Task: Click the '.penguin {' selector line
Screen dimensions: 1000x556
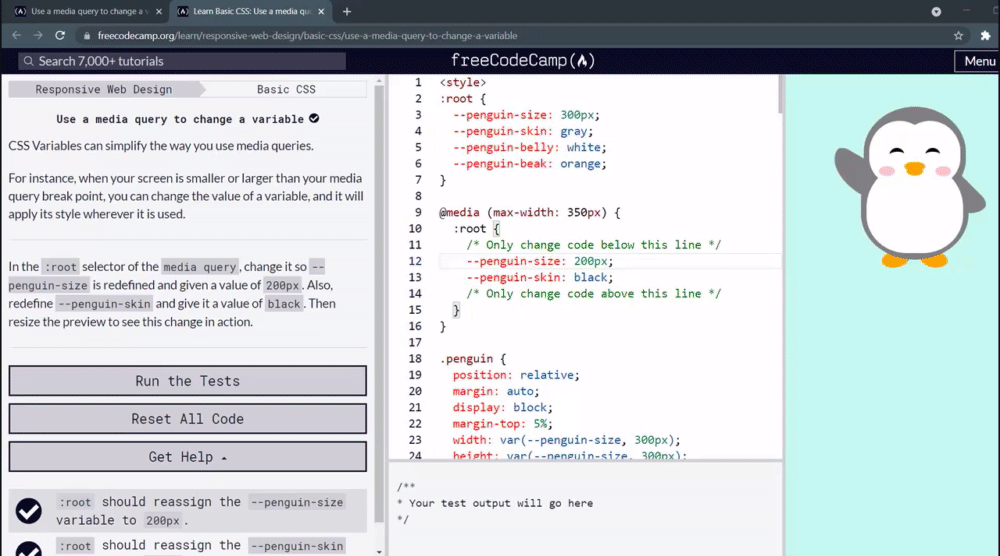Action: (473, 359)
